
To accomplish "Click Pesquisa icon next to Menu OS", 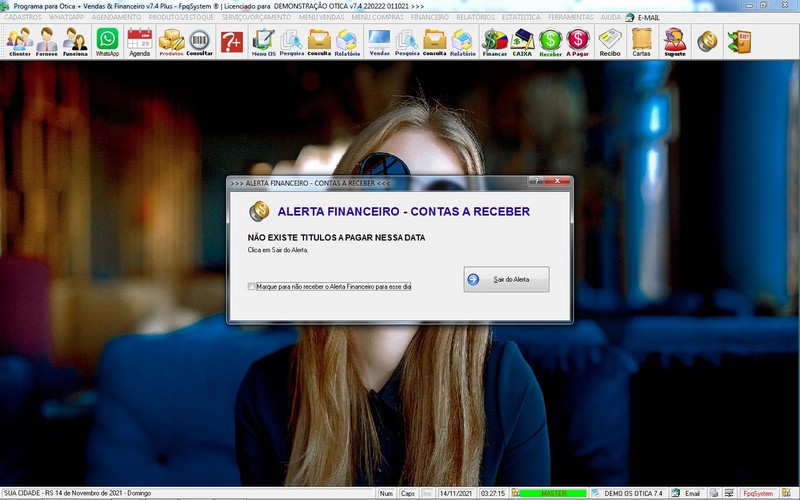I will click(291, 42).
